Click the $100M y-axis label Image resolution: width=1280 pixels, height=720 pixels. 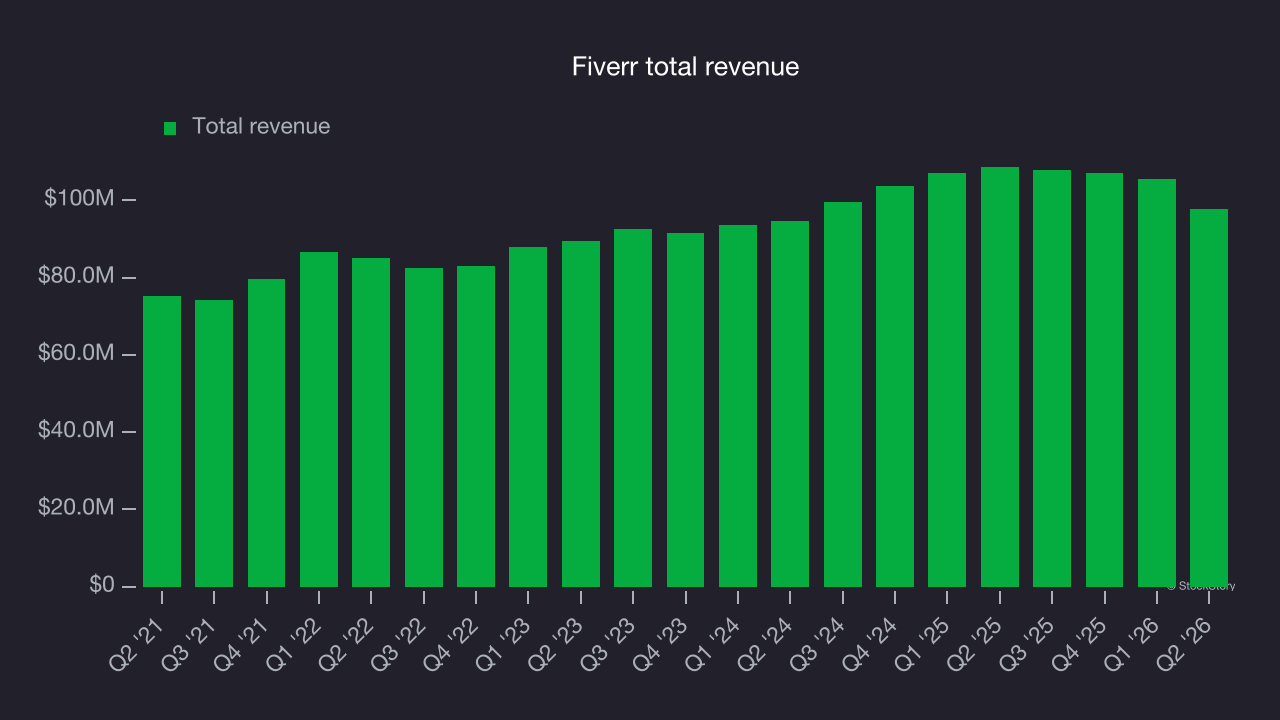tap(79, 199)
